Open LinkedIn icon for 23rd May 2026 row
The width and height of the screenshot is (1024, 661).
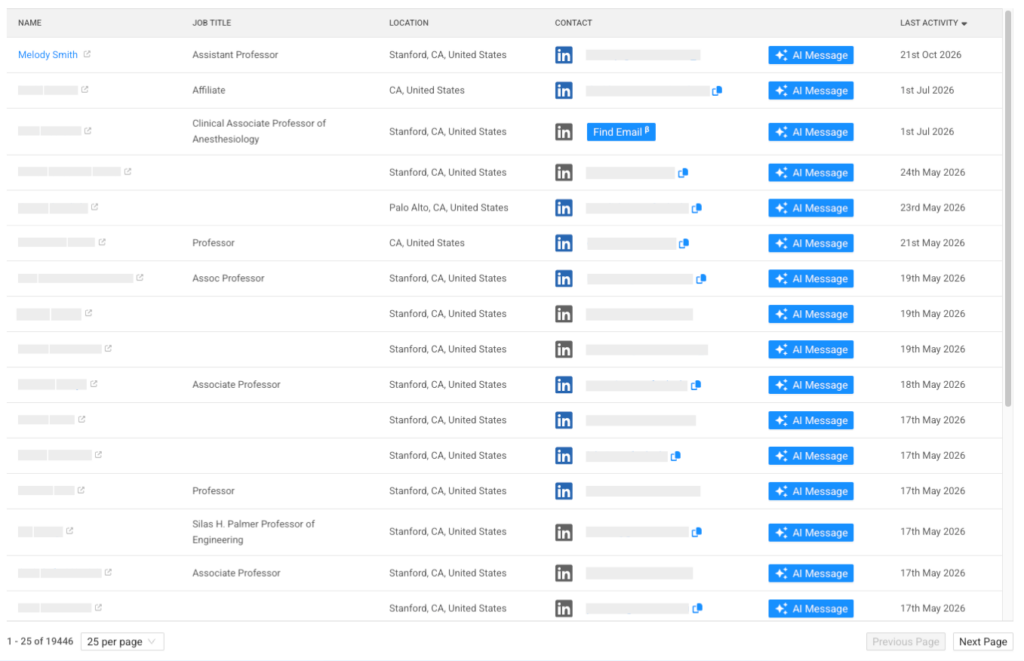coord(564,208)
